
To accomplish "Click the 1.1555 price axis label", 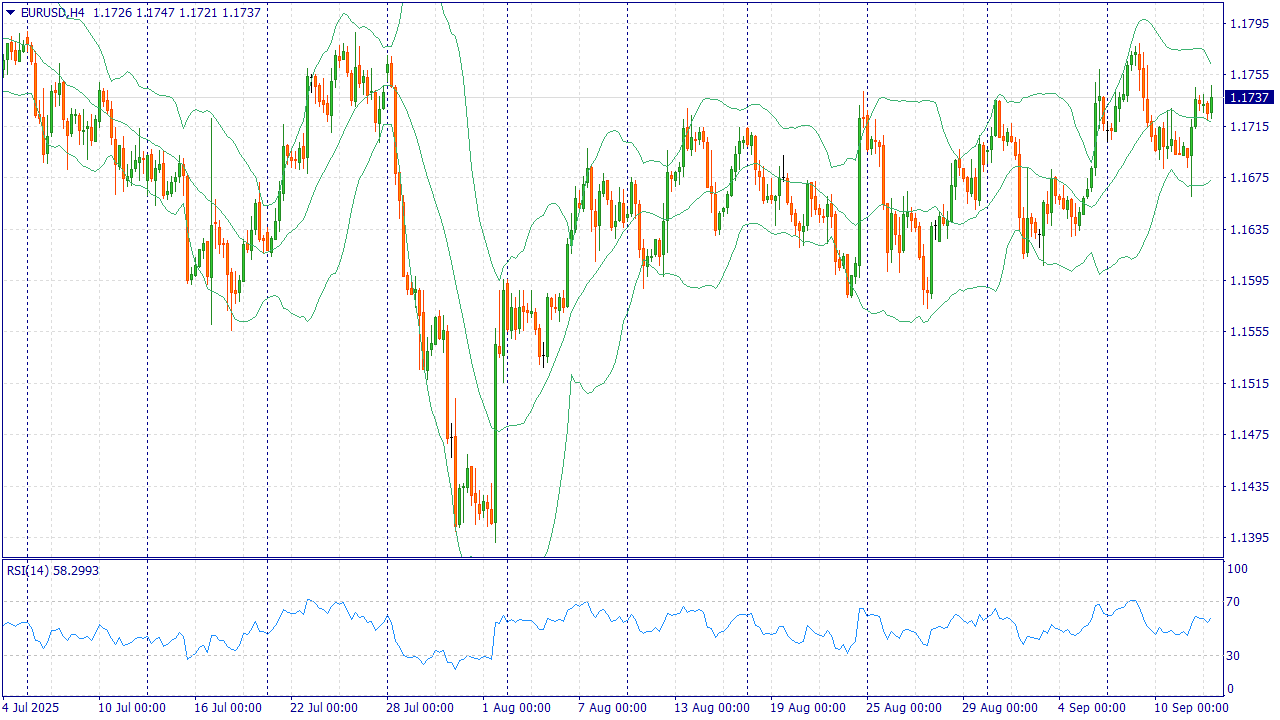I will (x=1249, y=332).
